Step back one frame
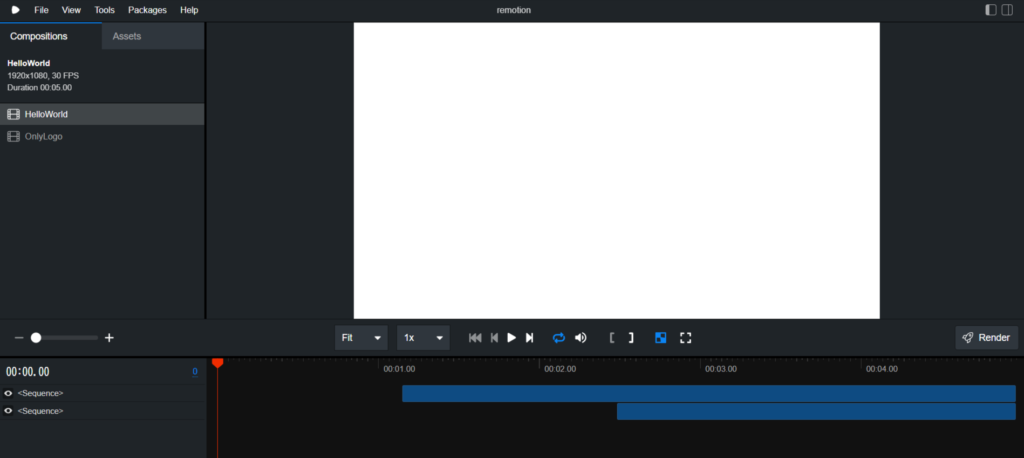 (494, 338)
